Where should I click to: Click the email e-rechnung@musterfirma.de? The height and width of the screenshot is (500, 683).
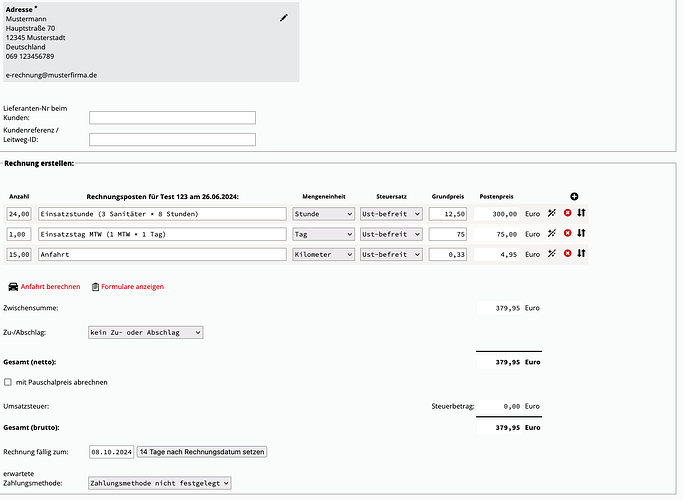51,75
